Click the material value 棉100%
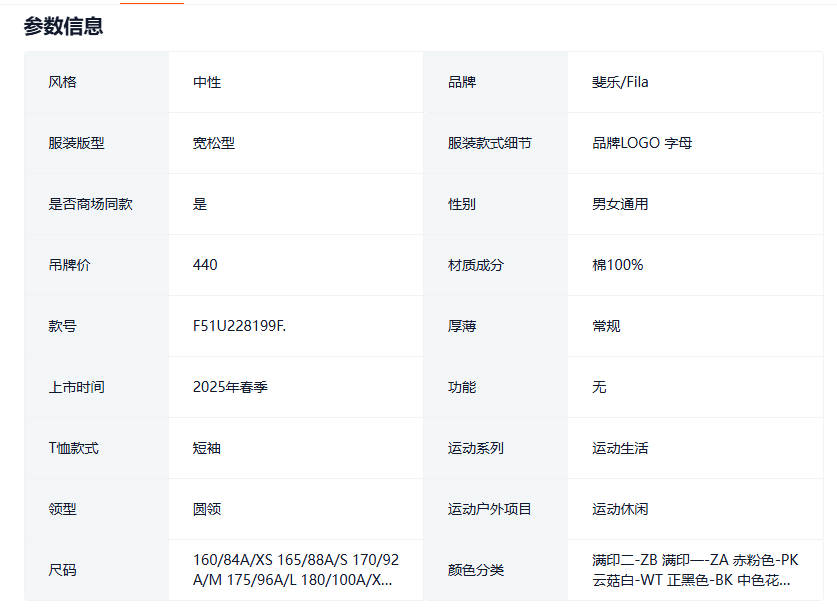 (617, 265)
